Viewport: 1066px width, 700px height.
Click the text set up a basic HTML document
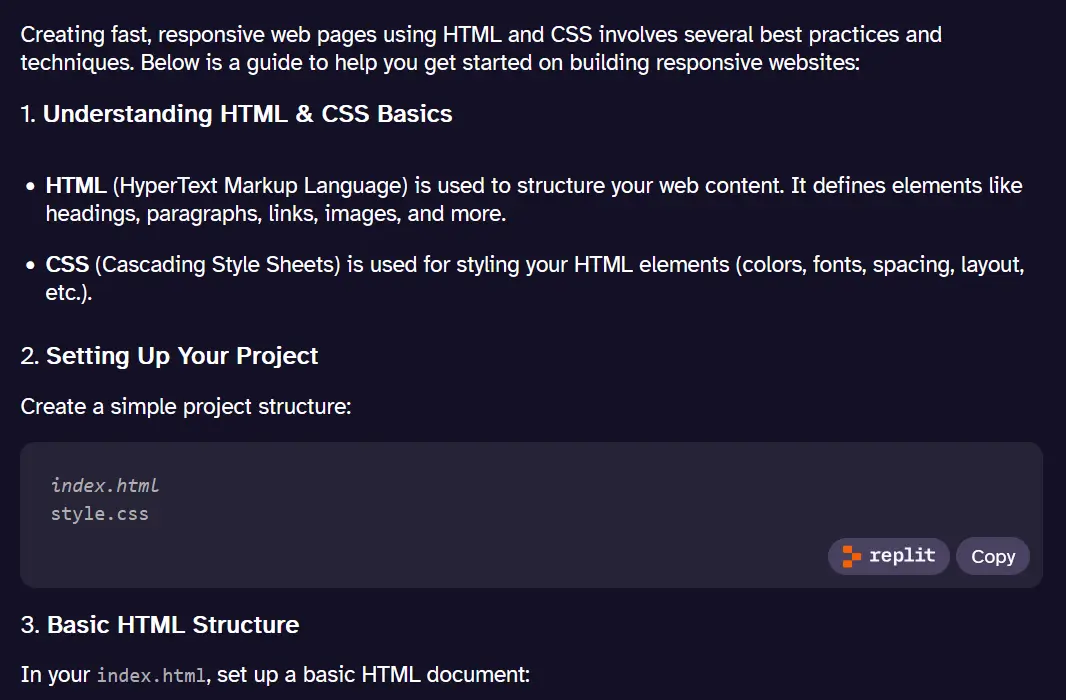click(x=373, y=675)
